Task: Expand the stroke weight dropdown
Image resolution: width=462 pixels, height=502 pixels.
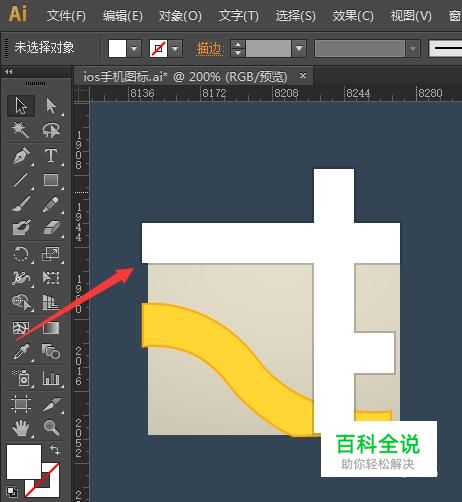Action: pyautogui.click(x=299, y=49)
